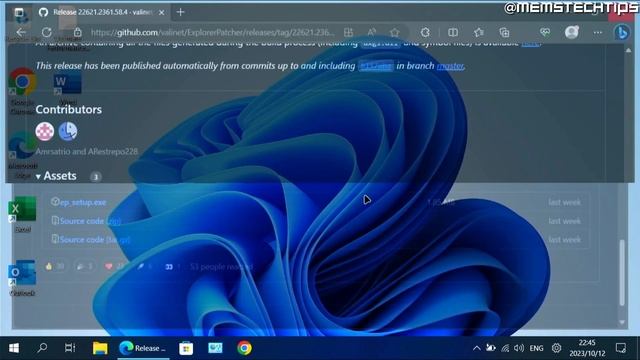Screen dimensions: 640x360
Task: Open Edge split screen view
Action: 453,32
